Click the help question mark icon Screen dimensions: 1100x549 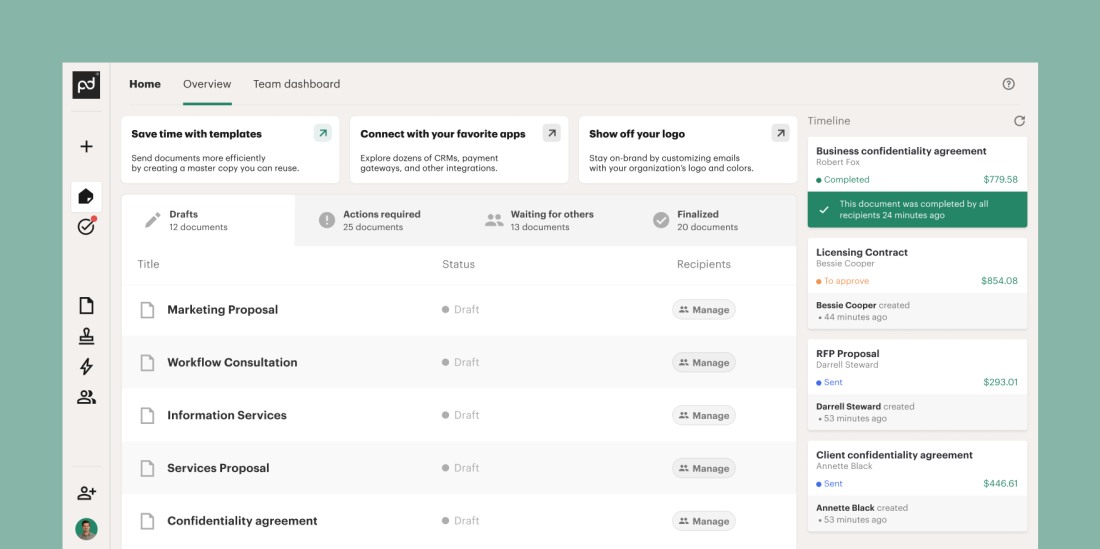[1009, 84]
